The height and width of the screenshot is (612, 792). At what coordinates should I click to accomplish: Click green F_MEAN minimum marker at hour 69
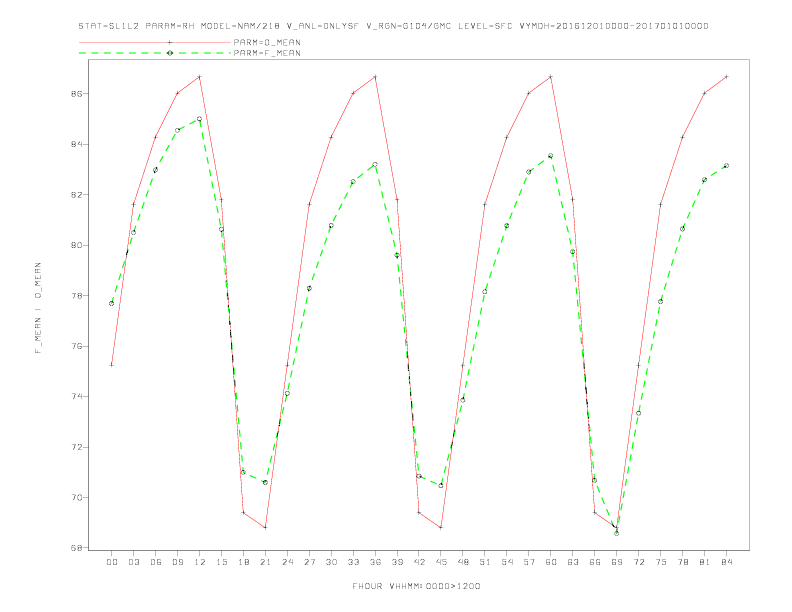[617, 533]
